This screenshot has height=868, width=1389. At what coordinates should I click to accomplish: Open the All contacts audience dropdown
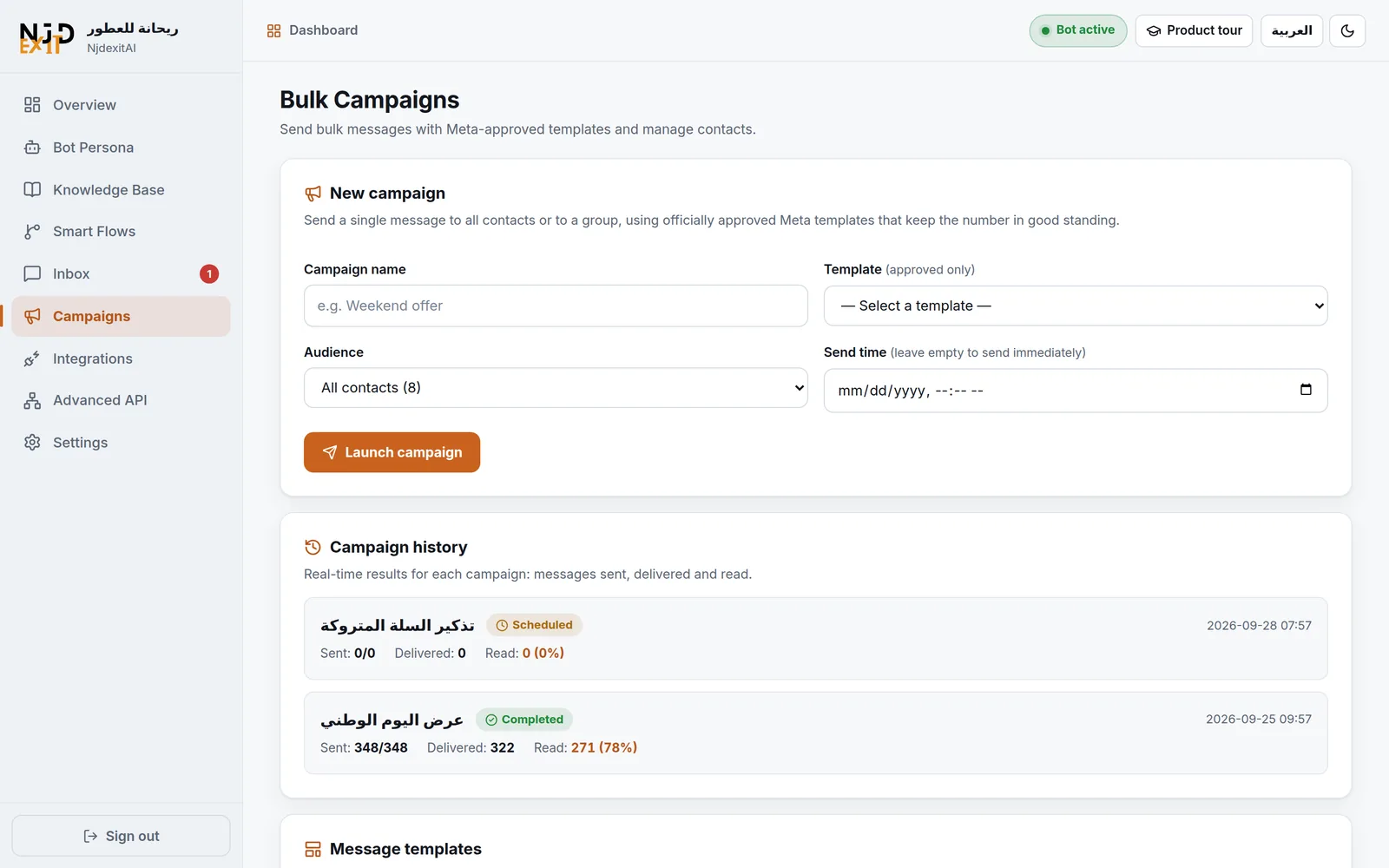click(556, 387)
